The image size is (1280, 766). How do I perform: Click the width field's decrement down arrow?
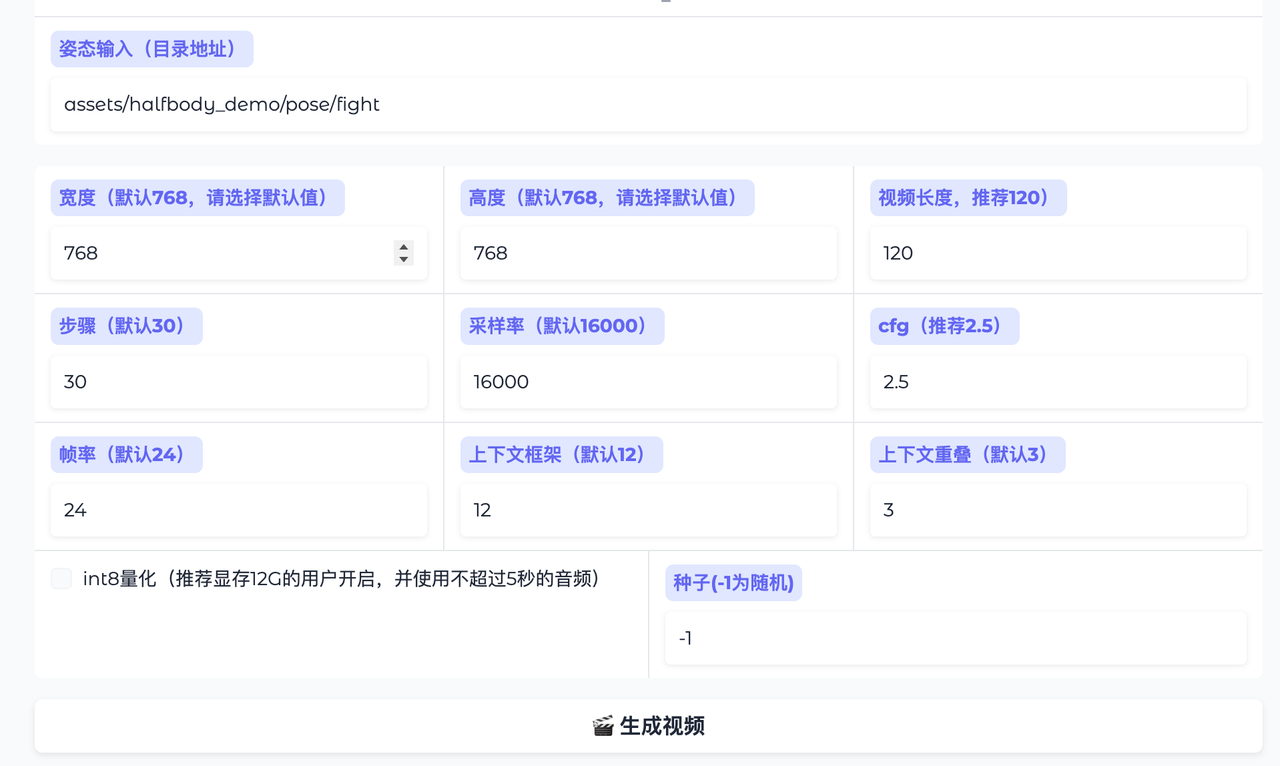tap(403, 260)
